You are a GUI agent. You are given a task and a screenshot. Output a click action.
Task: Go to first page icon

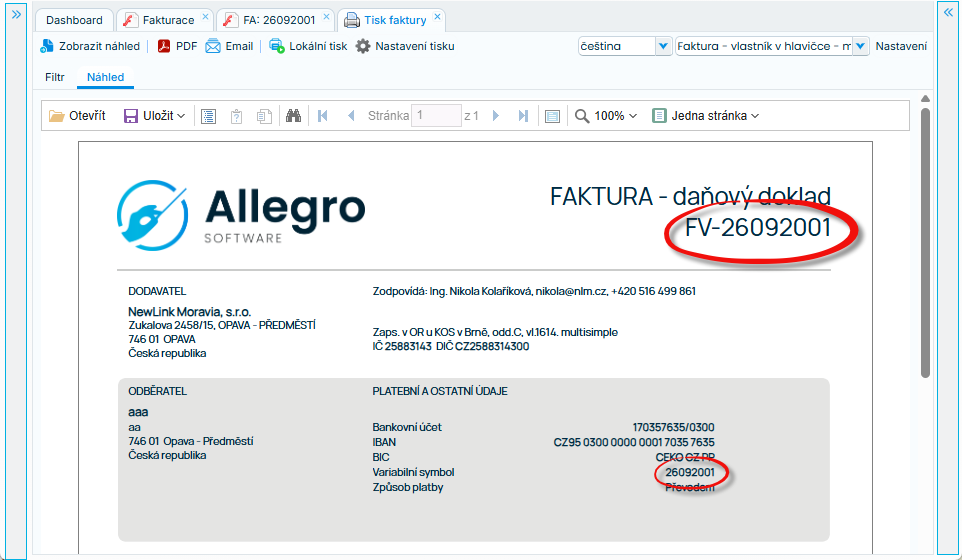pyautogui.click(x=323, y=116)
